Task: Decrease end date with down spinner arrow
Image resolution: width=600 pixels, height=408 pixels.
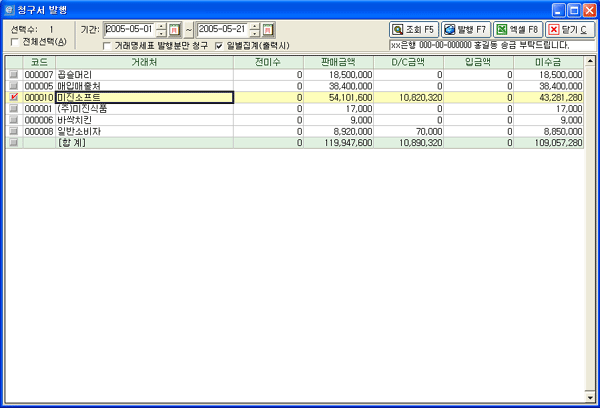Action: tap(255, 33)
